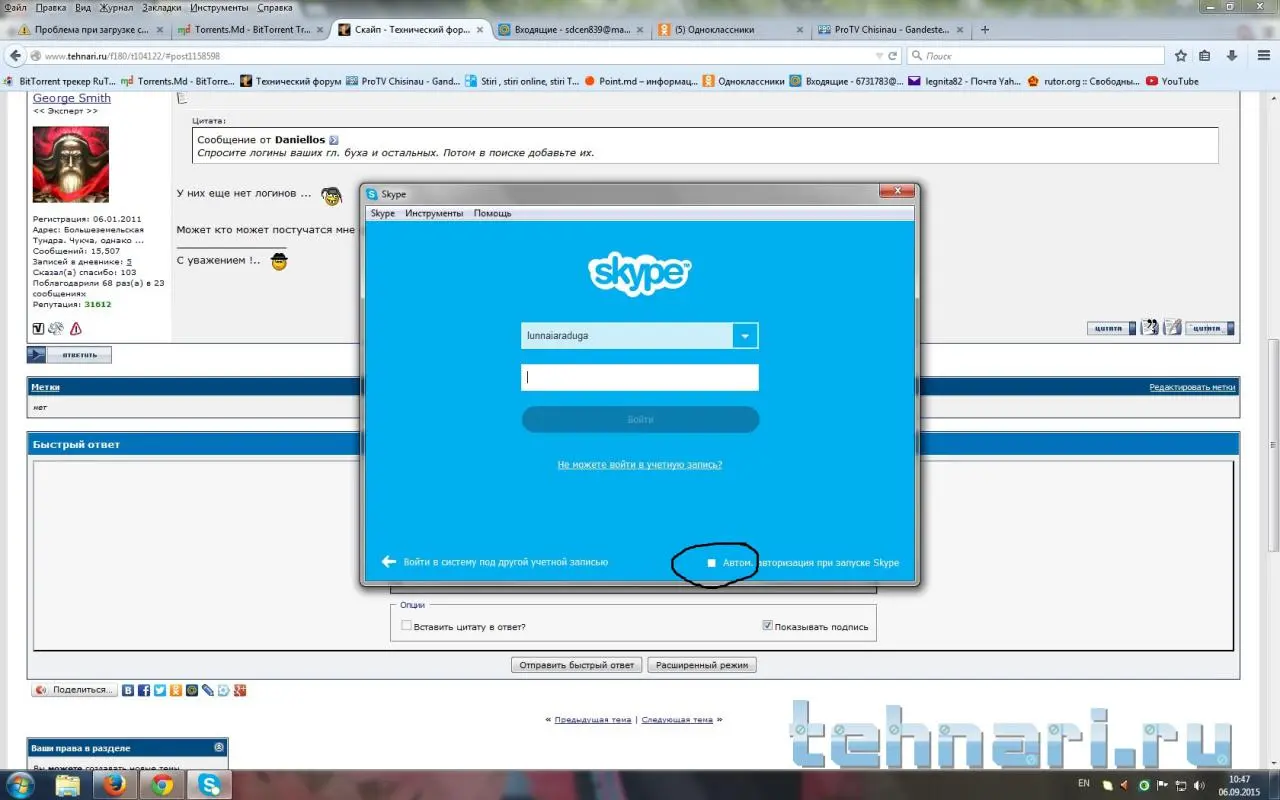Click the quick reply pencil icon on the post

pos(1172,327)
